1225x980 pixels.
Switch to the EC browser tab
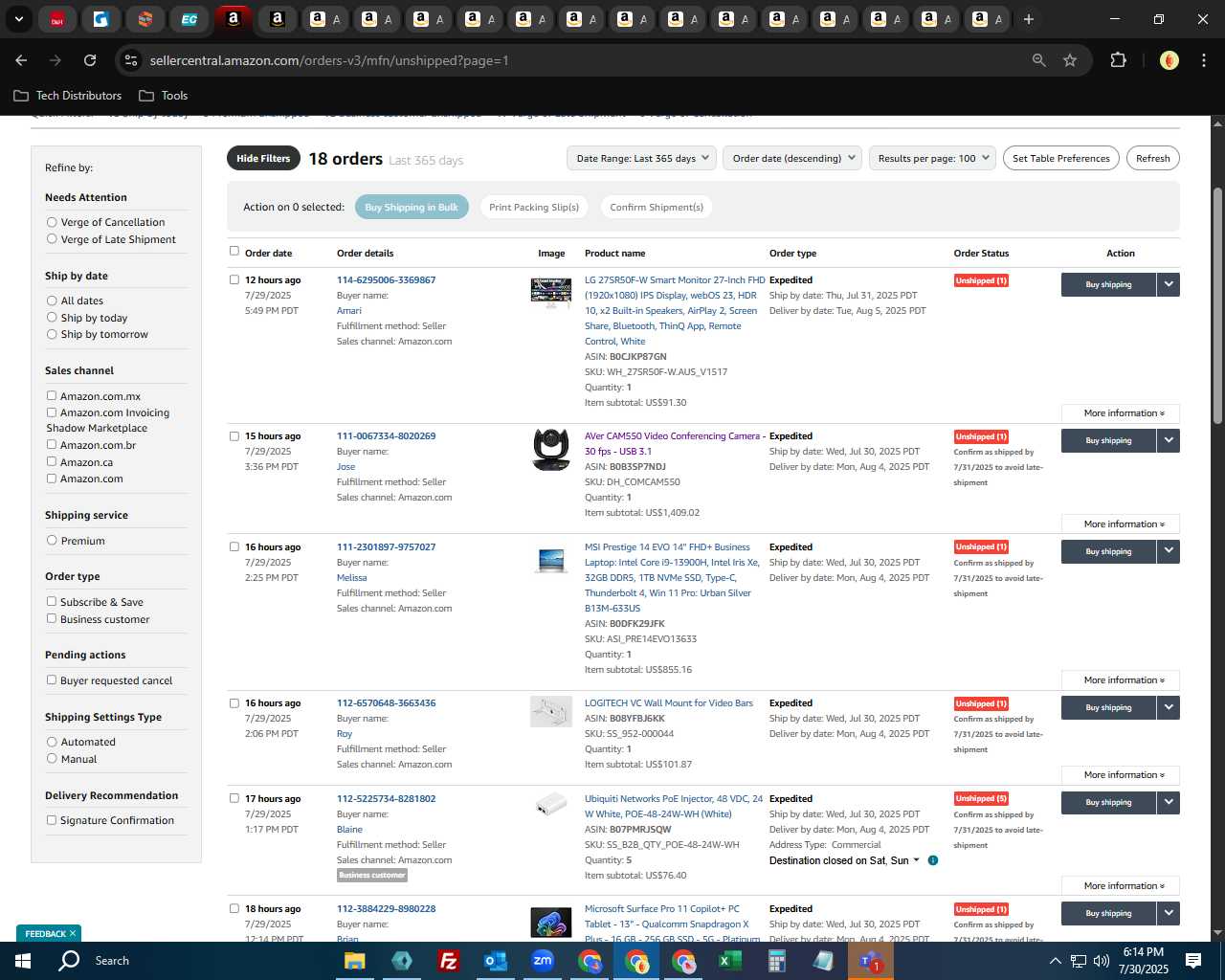point(189,19)
